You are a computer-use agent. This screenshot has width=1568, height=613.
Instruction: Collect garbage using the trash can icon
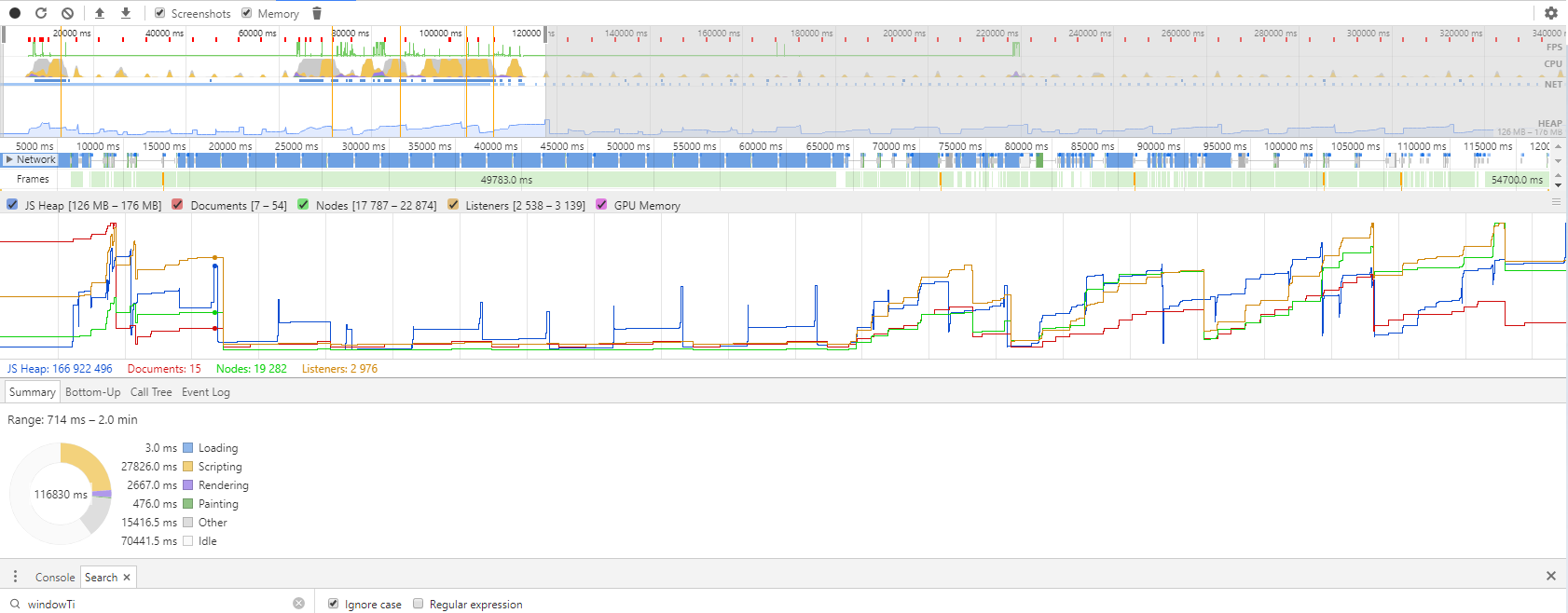(x=317, y=13)
